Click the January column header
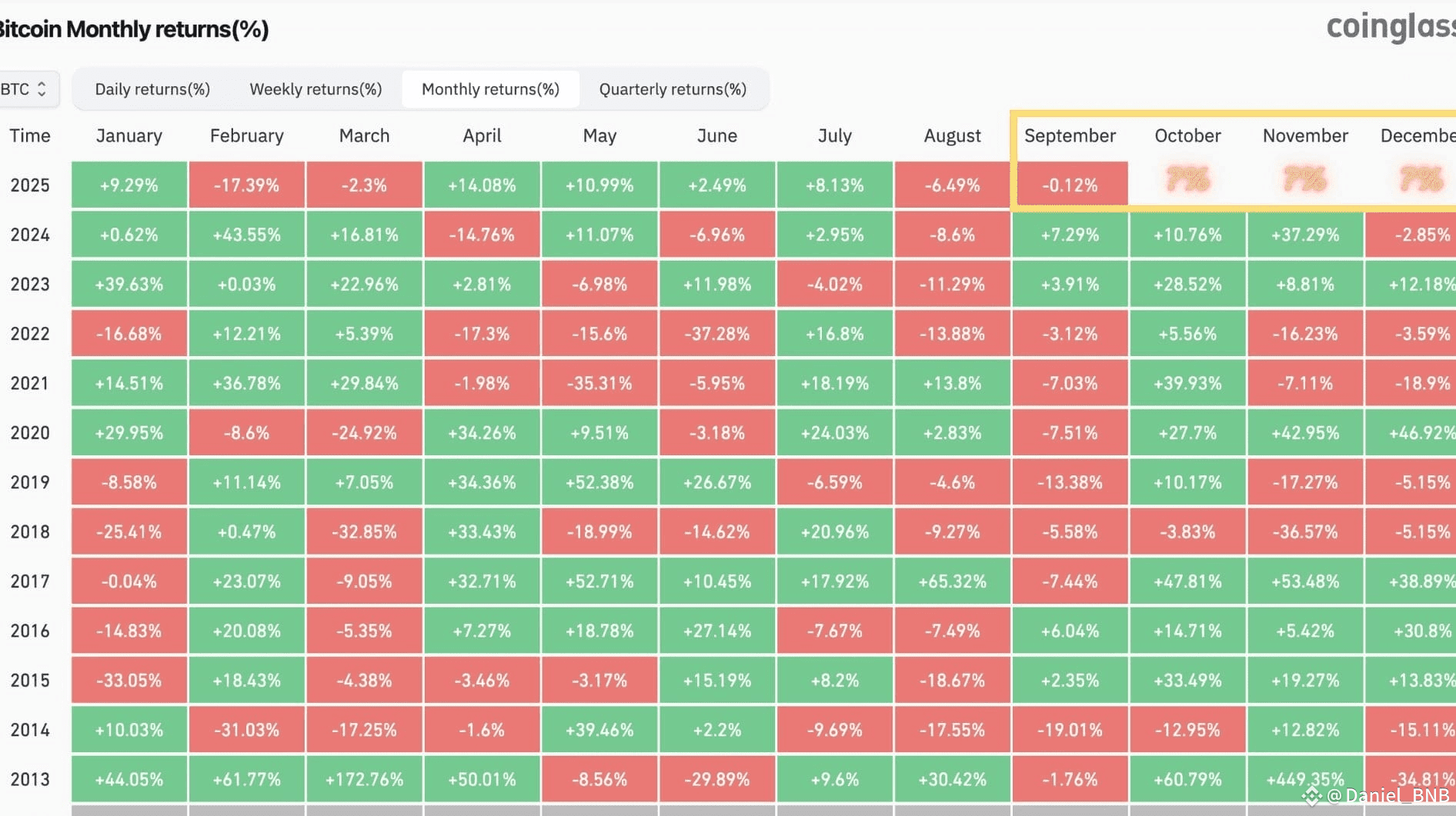 (x=129, y=136)
